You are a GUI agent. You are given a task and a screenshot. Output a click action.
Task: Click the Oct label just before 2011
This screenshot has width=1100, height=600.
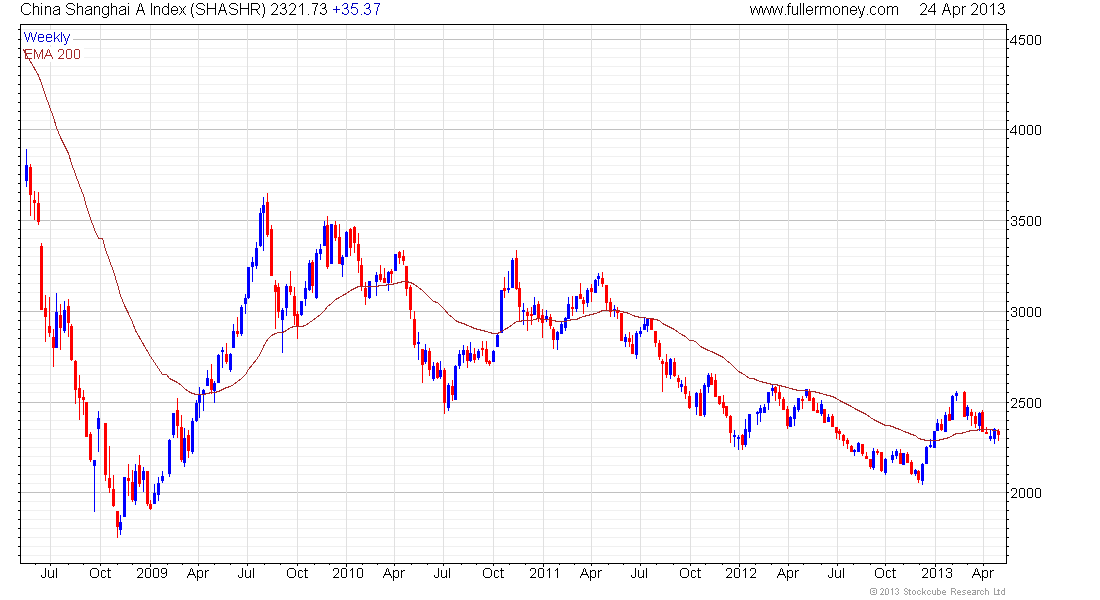coord(493,573)
